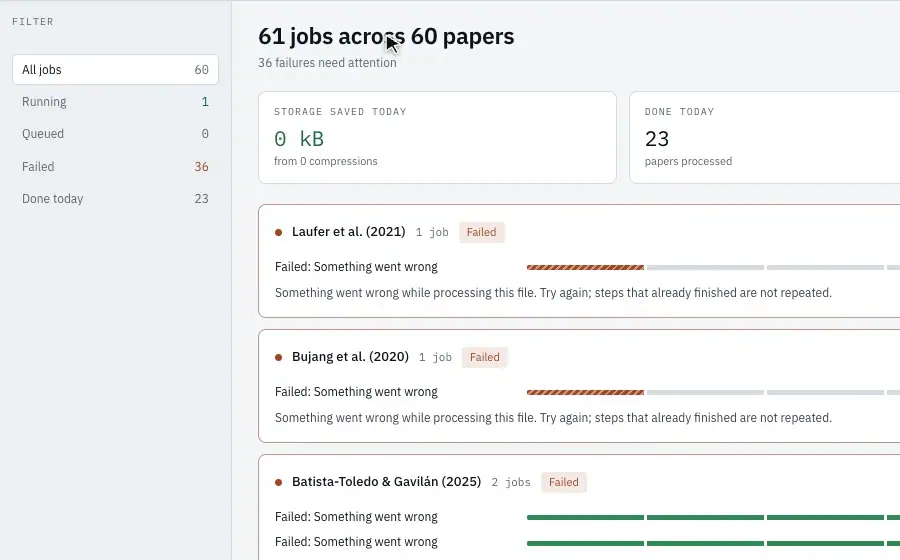This screenshot has height=560, width=900.
Task: Click the '23' done today value
Action: pyautogui.click(x=657, y=139)
